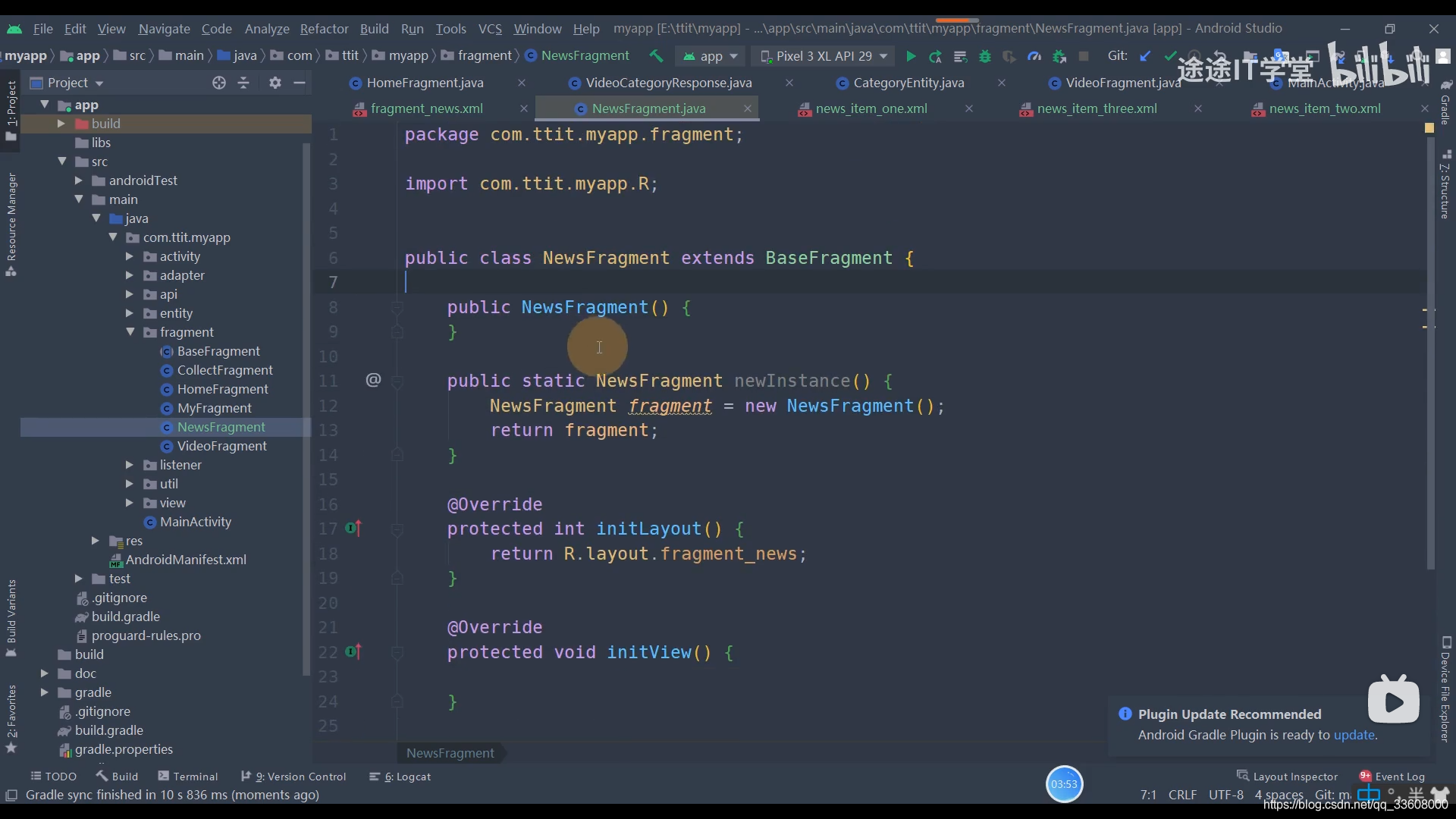The width and height of the screenshot is (1456, 819).
Task: Toggle the Resource Manager tool window
Action: tap(11, 224)
